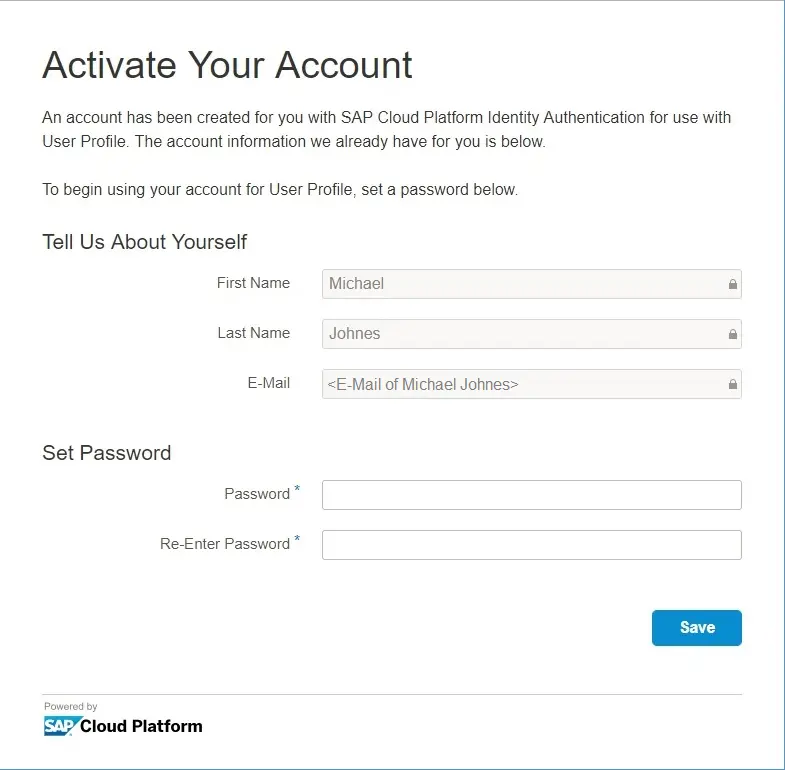The width and height of the screenshot is (785, 770).
Task: Click the asterisk beside Re-Enter Password label
Action: point(297,539)
